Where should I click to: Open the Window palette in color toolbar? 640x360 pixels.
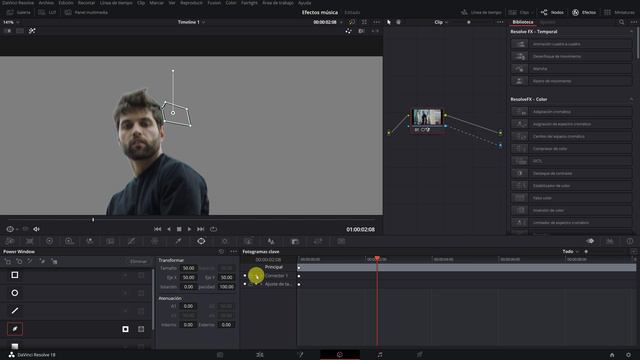click(201, 241)
